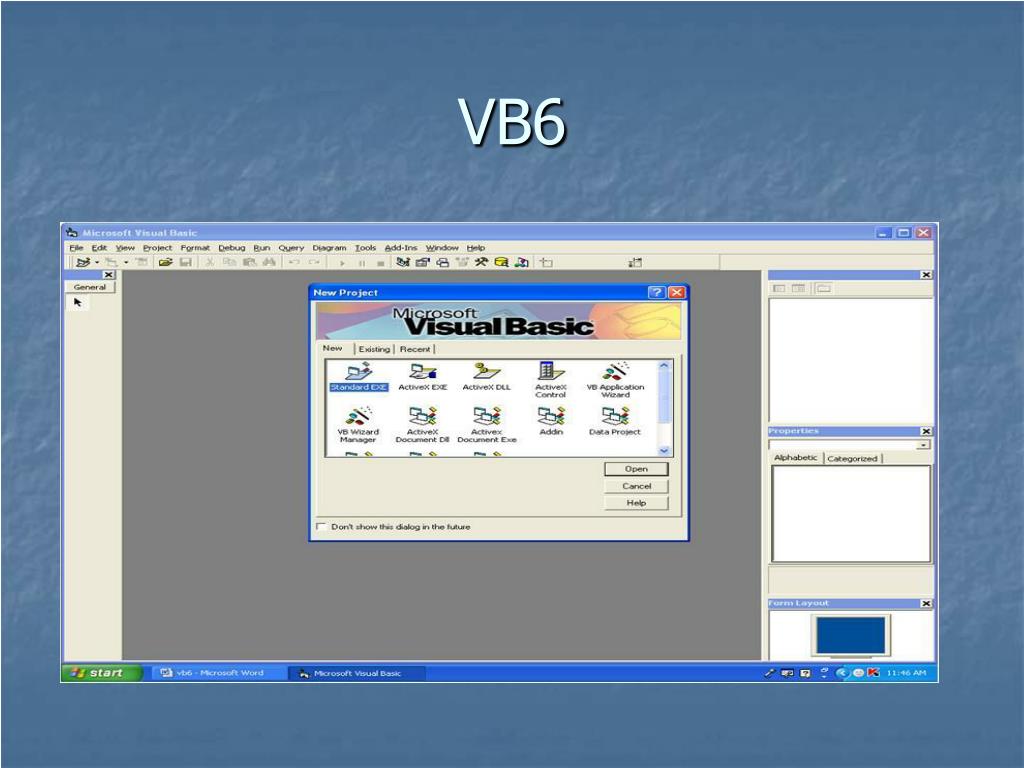Click the View Object icon in Project Explorer
1024x768 pixels.
[798, 288]
